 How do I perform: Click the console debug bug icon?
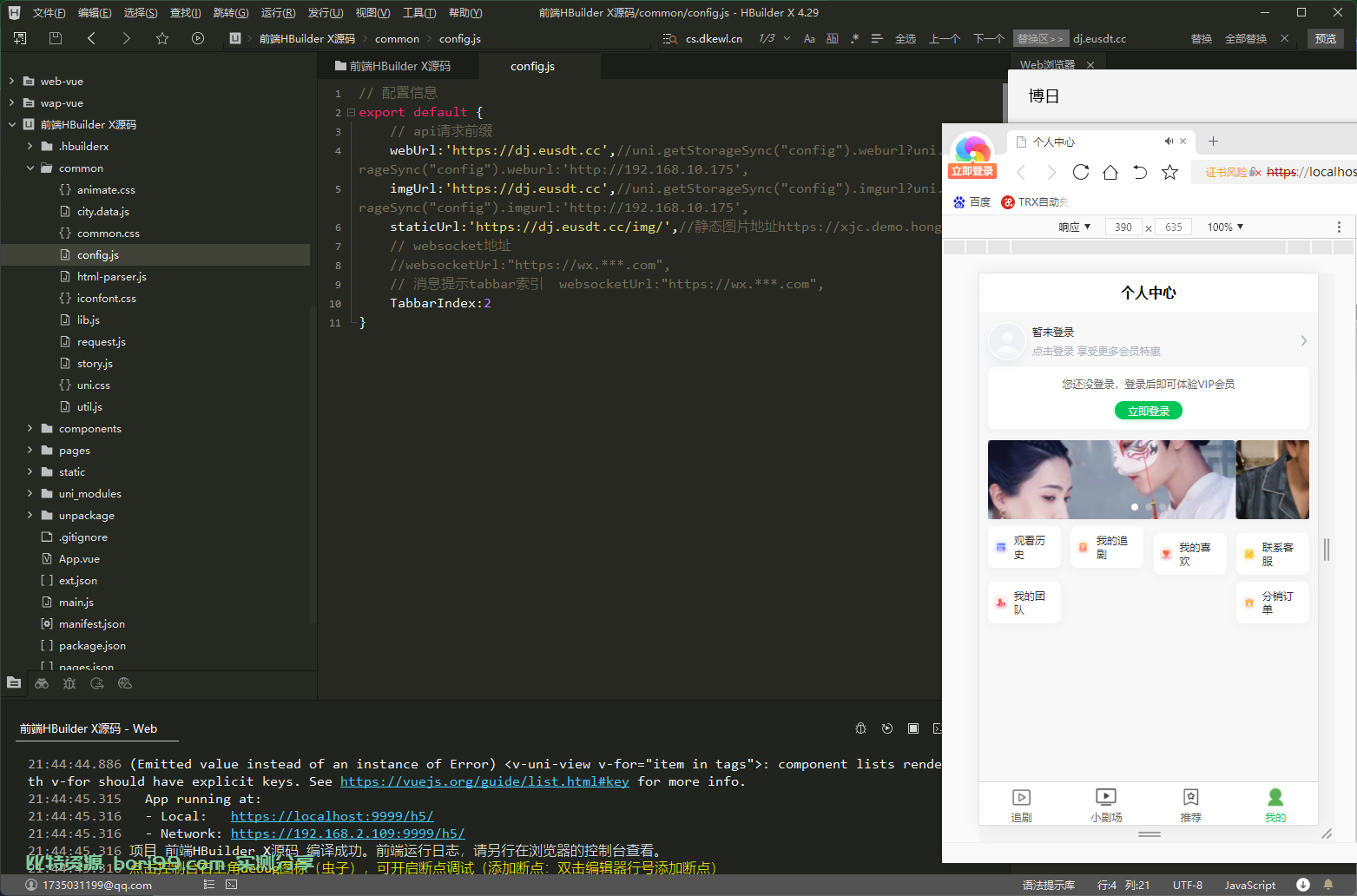pos(861,728)
